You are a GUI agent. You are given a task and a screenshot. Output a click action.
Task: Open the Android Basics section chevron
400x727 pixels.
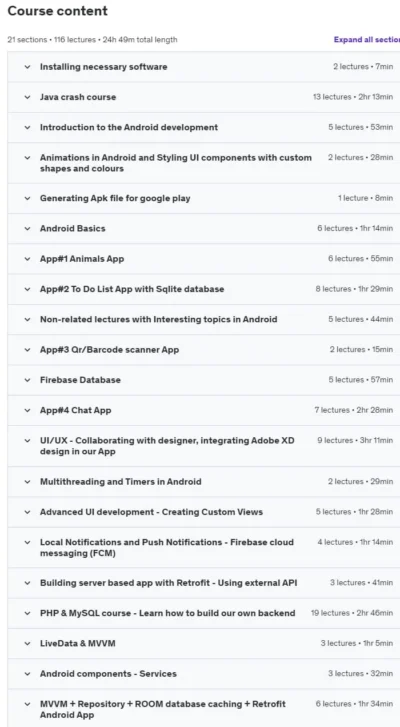click(27, 228)
